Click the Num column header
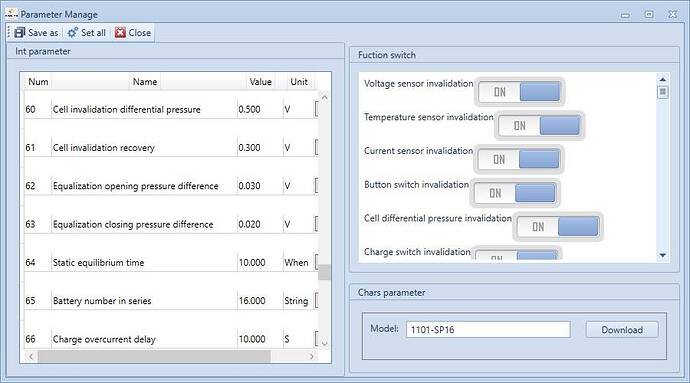This screenshot has width=690, height=383. (x=38, y=82)
